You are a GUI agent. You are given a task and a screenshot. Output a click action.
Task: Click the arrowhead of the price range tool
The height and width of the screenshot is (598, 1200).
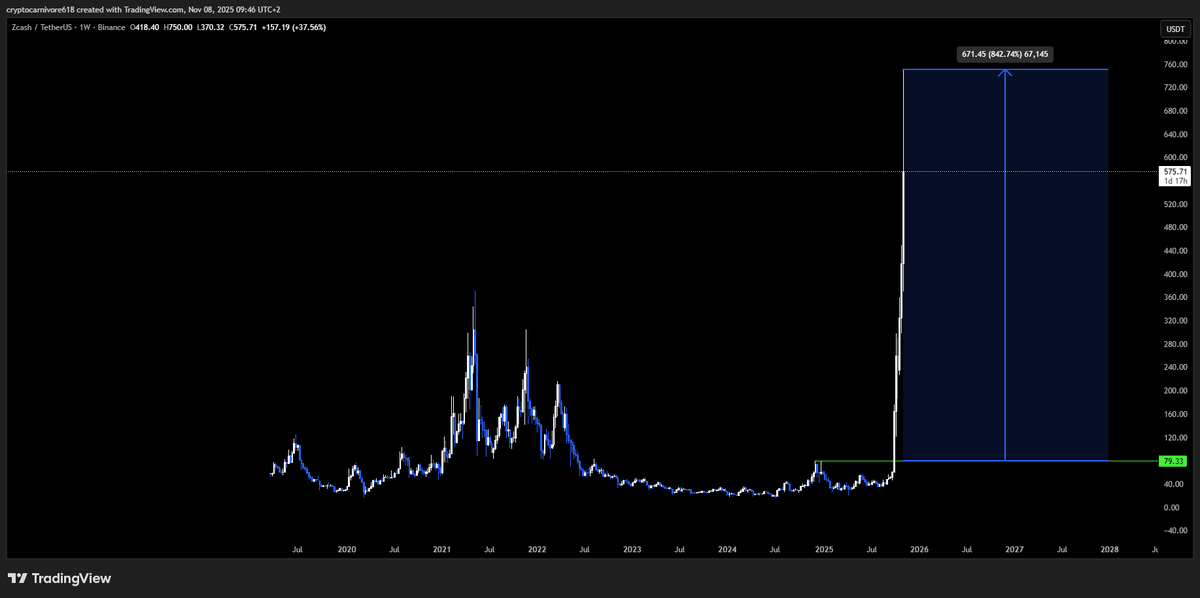click(x=1003, y=71)
